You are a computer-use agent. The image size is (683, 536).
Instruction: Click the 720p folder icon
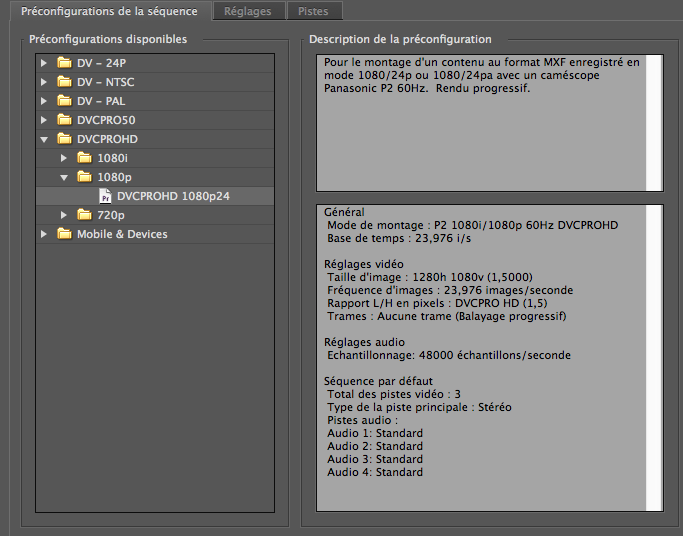tap(85, 214)
